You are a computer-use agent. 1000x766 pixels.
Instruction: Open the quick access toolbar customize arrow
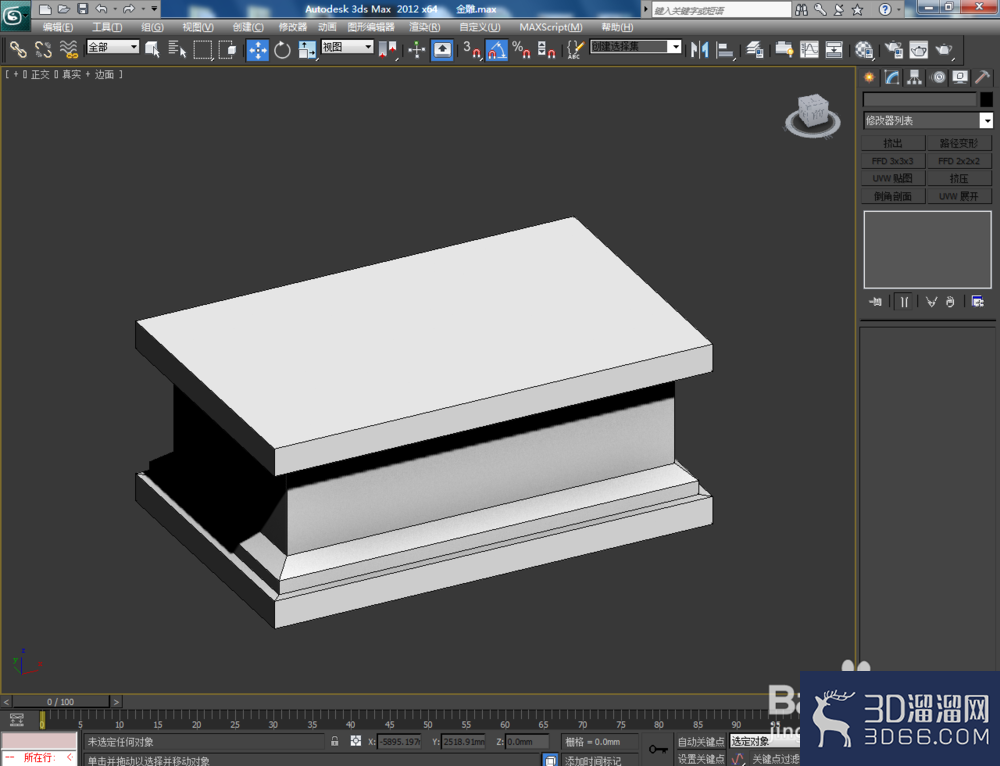pyautogui.click(x=154, y=9)
